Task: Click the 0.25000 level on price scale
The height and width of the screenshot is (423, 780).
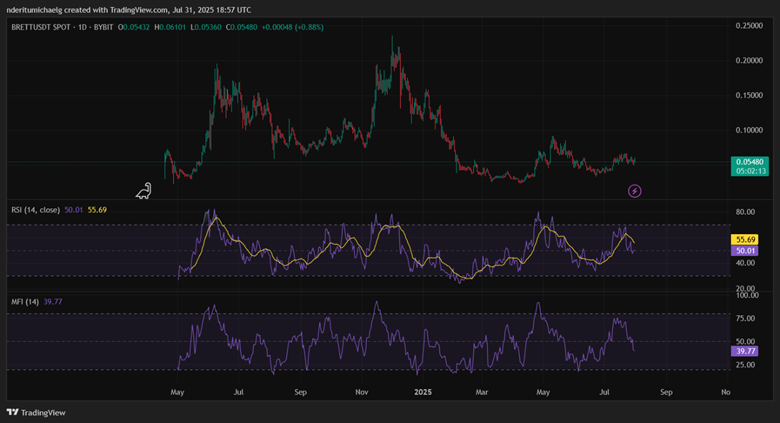Action: pos(749,25)
